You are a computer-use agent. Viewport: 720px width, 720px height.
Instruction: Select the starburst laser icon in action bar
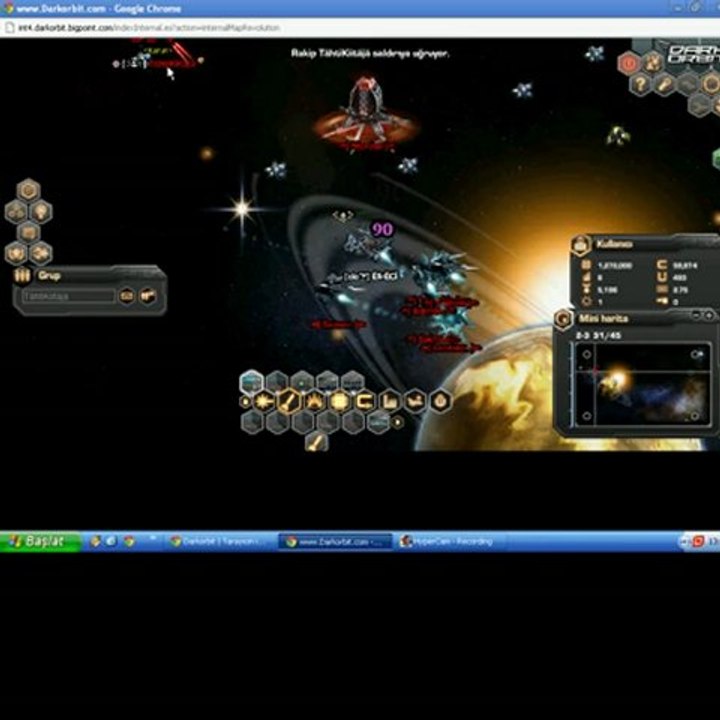[264, 402]
